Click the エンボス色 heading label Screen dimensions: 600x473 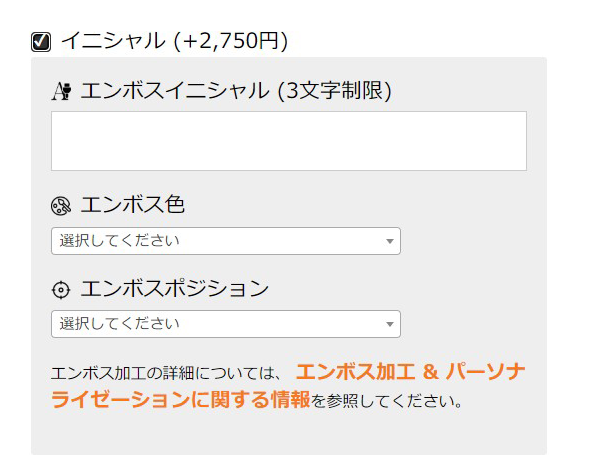133,205
